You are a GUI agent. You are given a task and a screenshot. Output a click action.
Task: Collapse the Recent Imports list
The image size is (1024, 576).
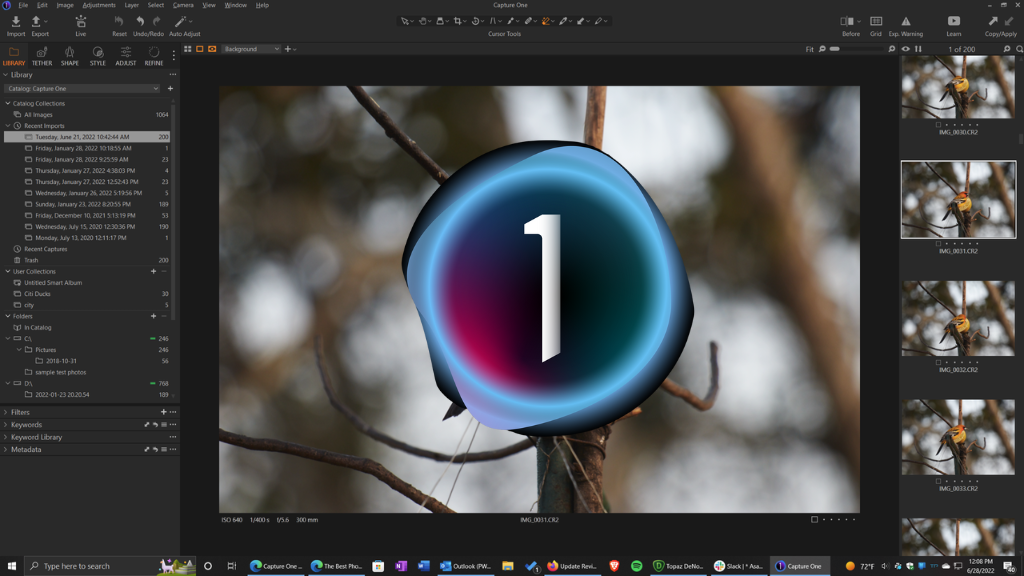pyautogui.click(x=8, y=126)
